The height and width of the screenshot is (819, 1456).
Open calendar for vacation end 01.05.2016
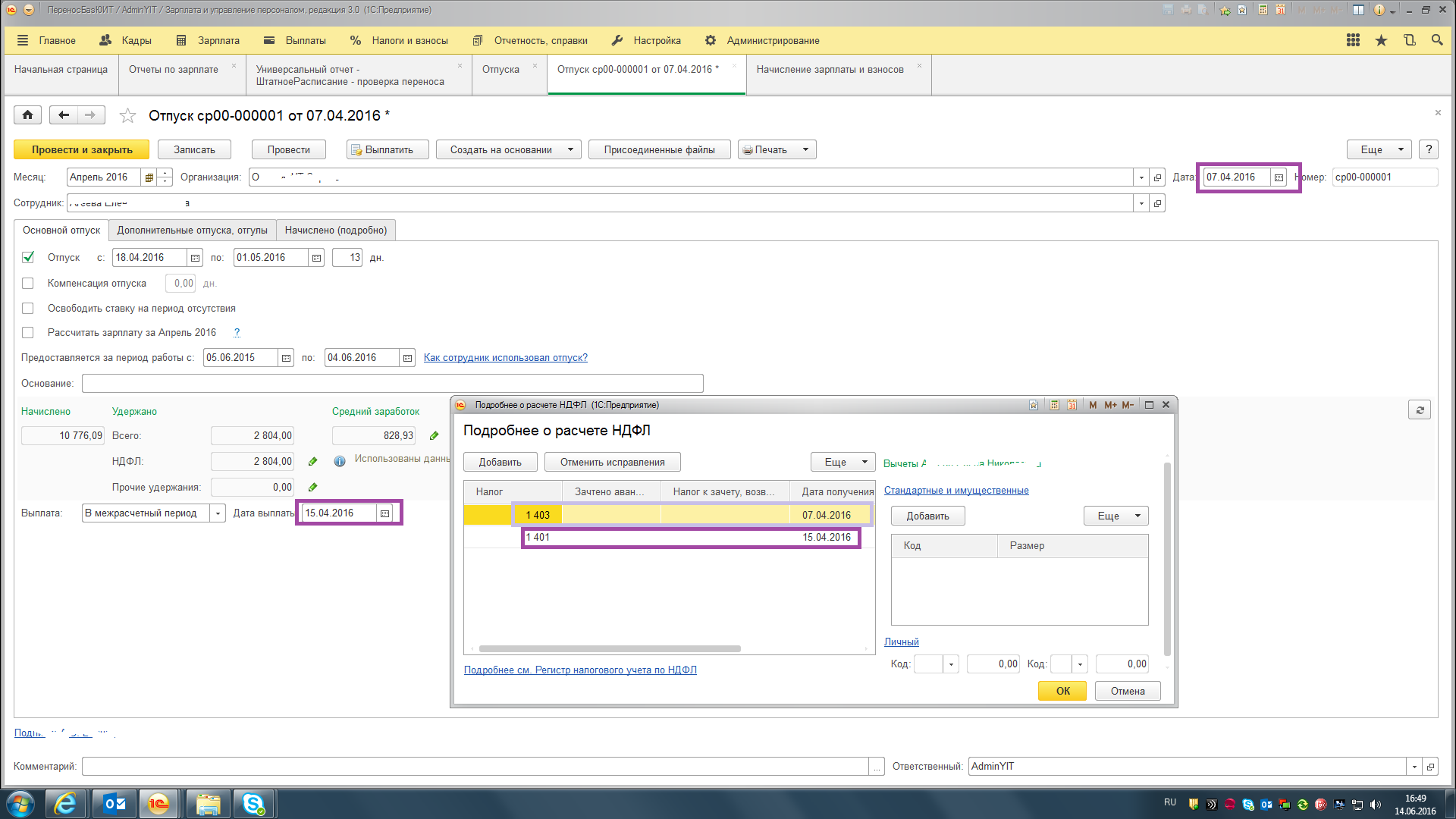[316, 258]
